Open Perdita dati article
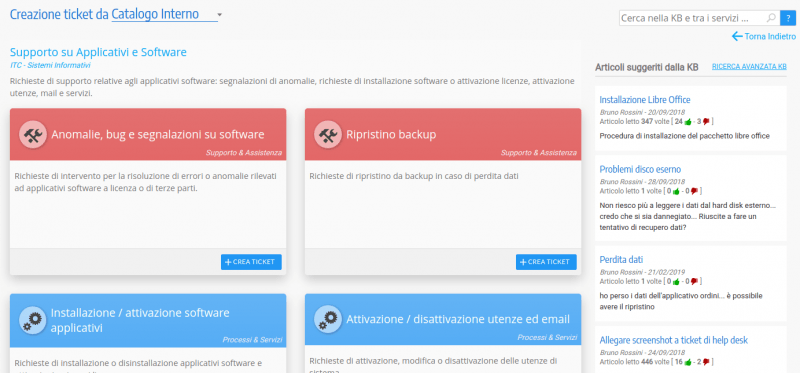This screenshot has height=373, width=800. [621, 259]
